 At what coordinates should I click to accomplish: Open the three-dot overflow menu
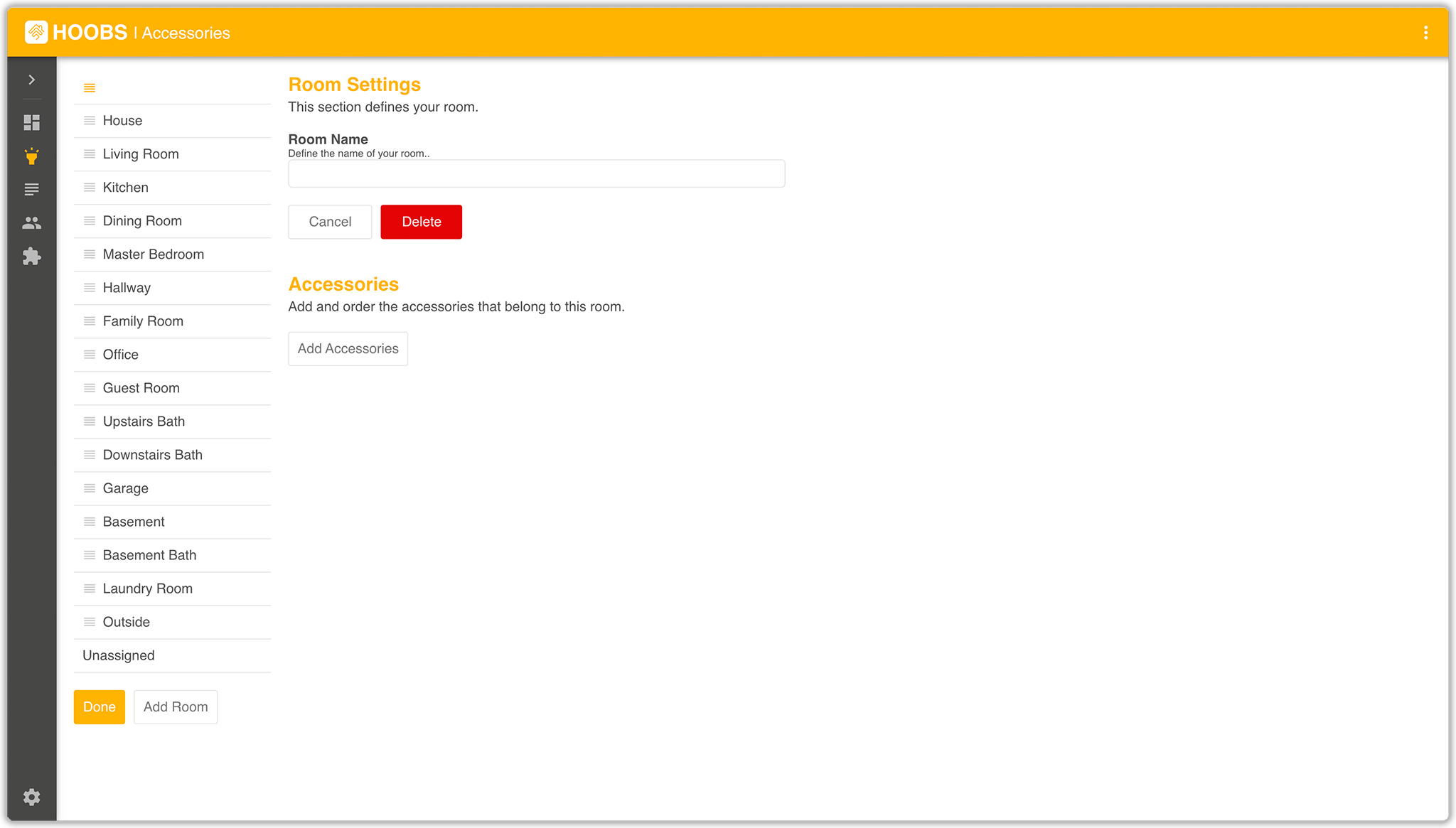[1425, 33]
